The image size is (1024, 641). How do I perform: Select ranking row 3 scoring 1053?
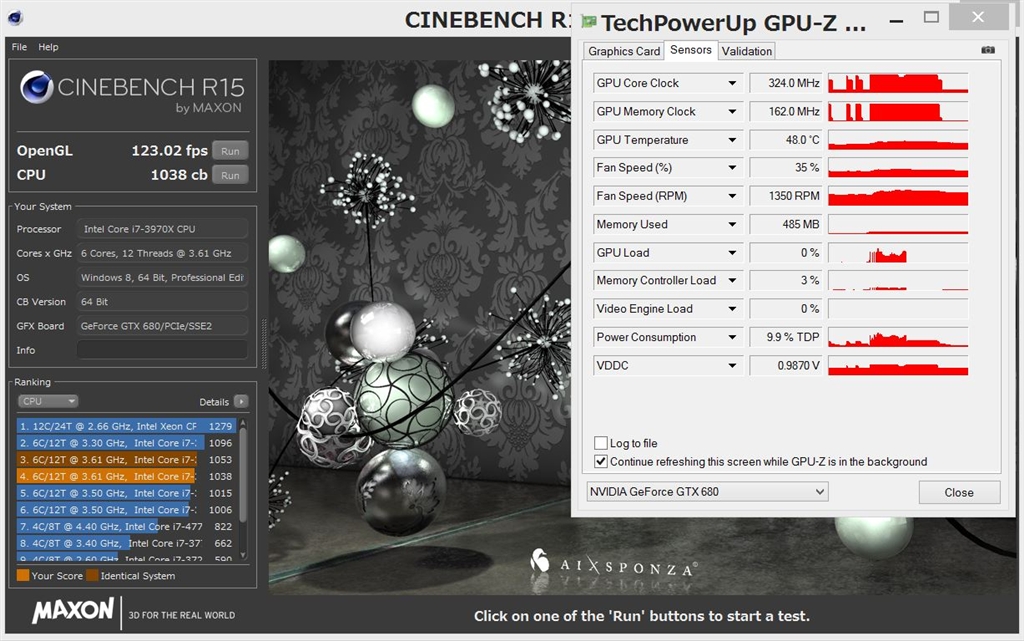coord(126,460)
